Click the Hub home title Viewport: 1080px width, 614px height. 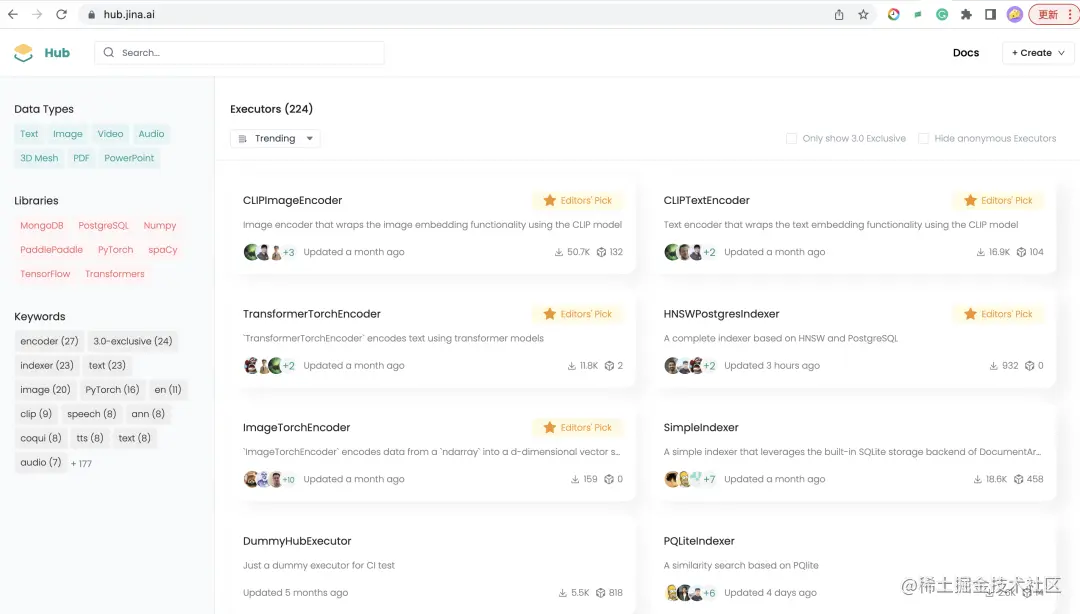click(x=57, y=53)
